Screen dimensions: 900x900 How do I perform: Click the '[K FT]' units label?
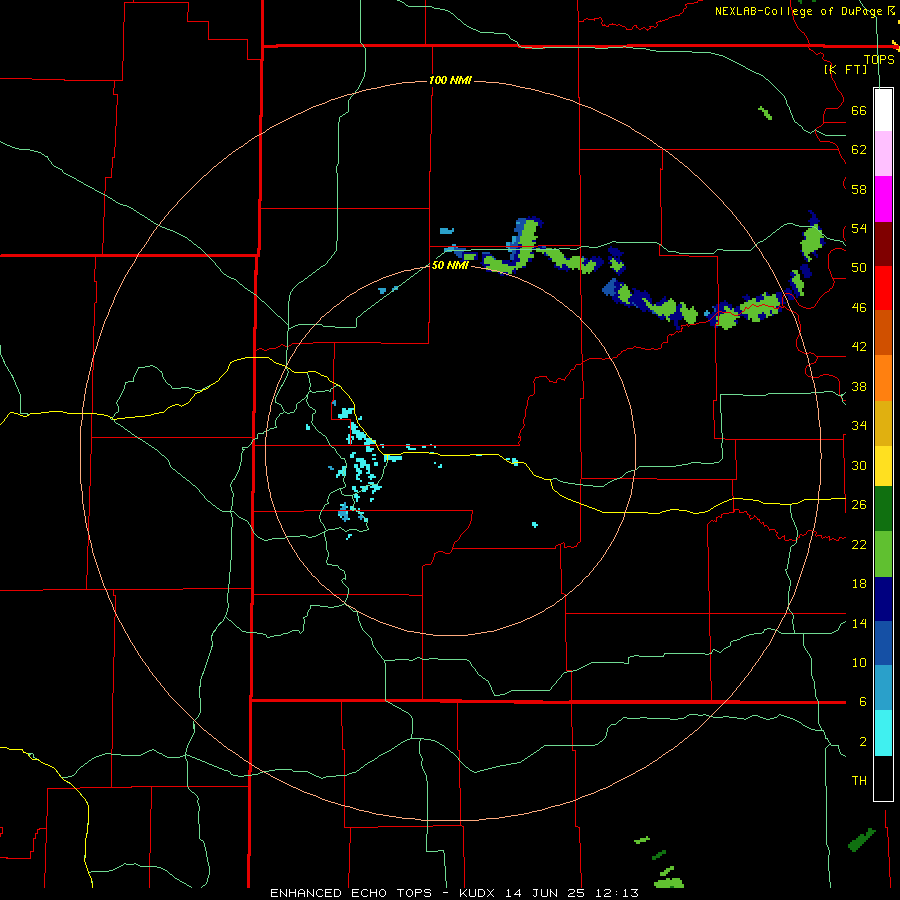(x=845, y=69)
